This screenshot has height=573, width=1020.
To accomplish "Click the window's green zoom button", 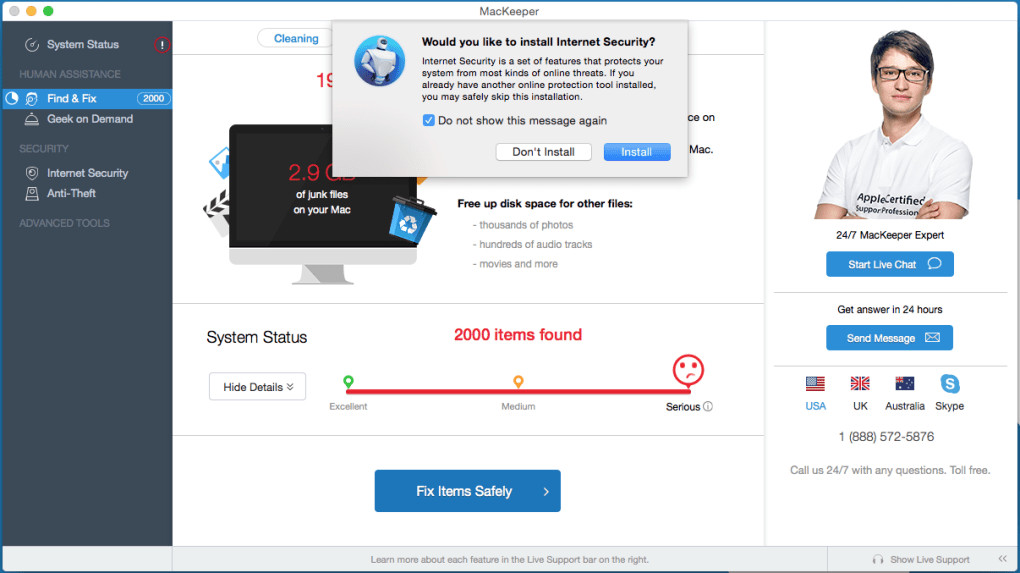I will click(x=48, y=11).
